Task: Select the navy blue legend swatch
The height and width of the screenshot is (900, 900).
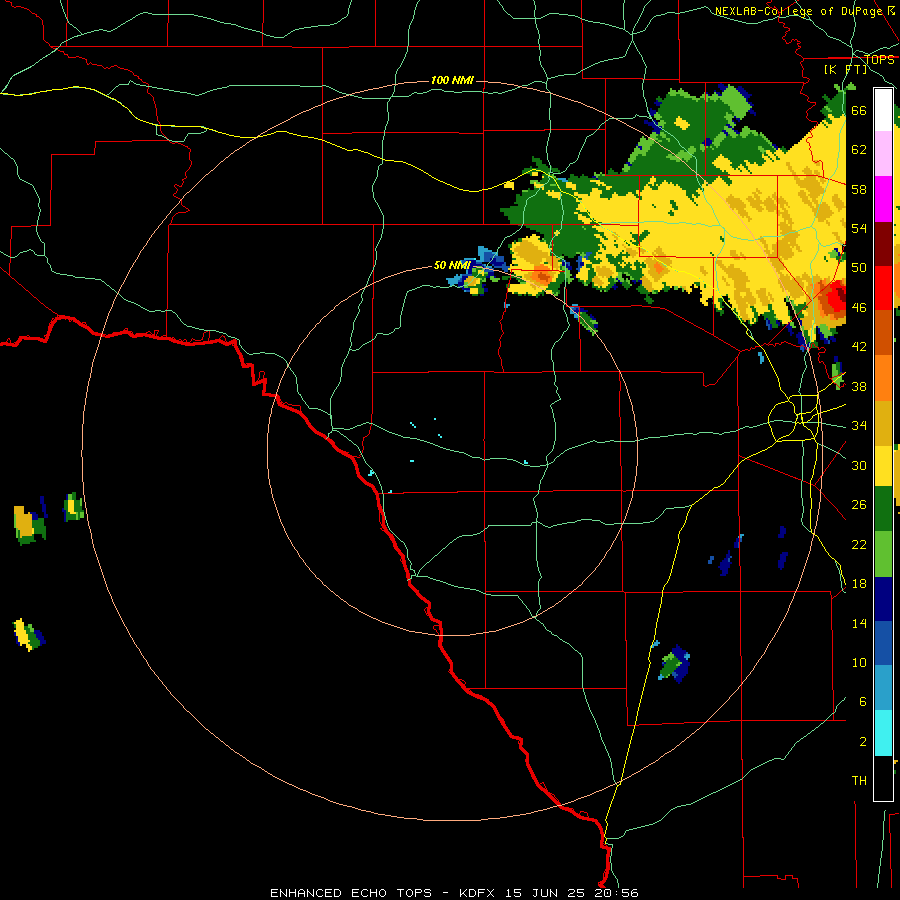Action: click(883, 599)
